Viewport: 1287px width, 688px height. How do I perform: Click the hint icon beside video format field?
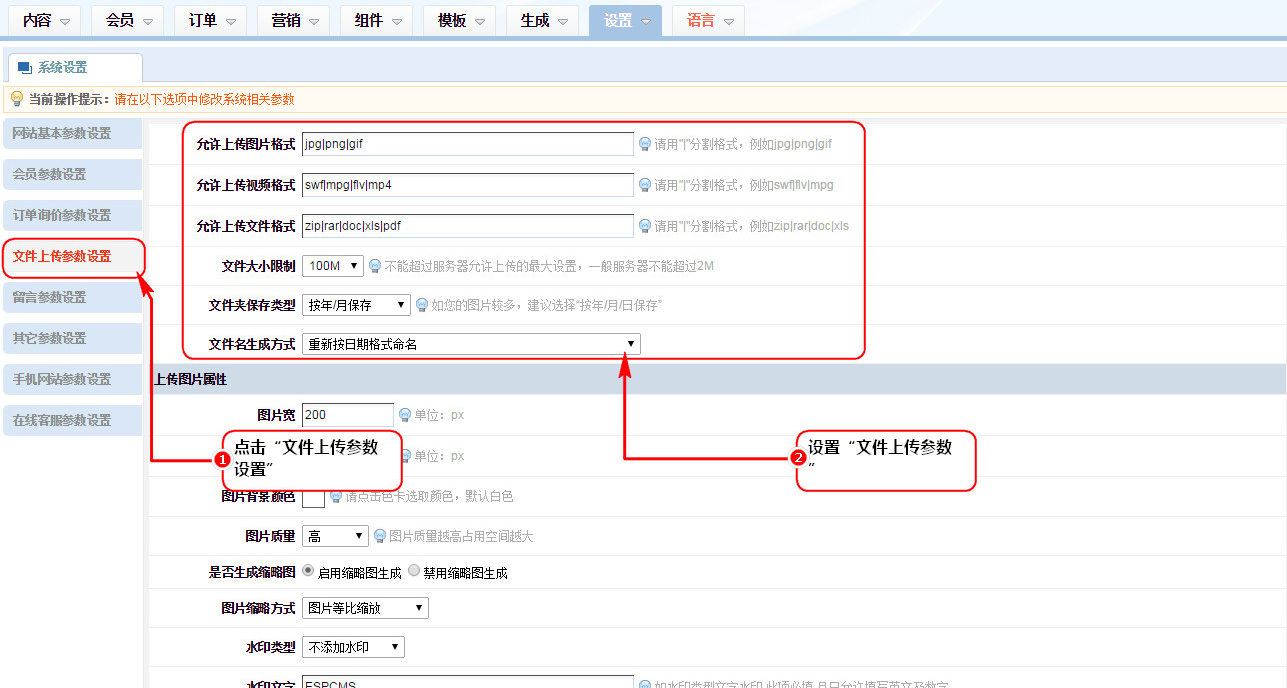coord(645,185)
